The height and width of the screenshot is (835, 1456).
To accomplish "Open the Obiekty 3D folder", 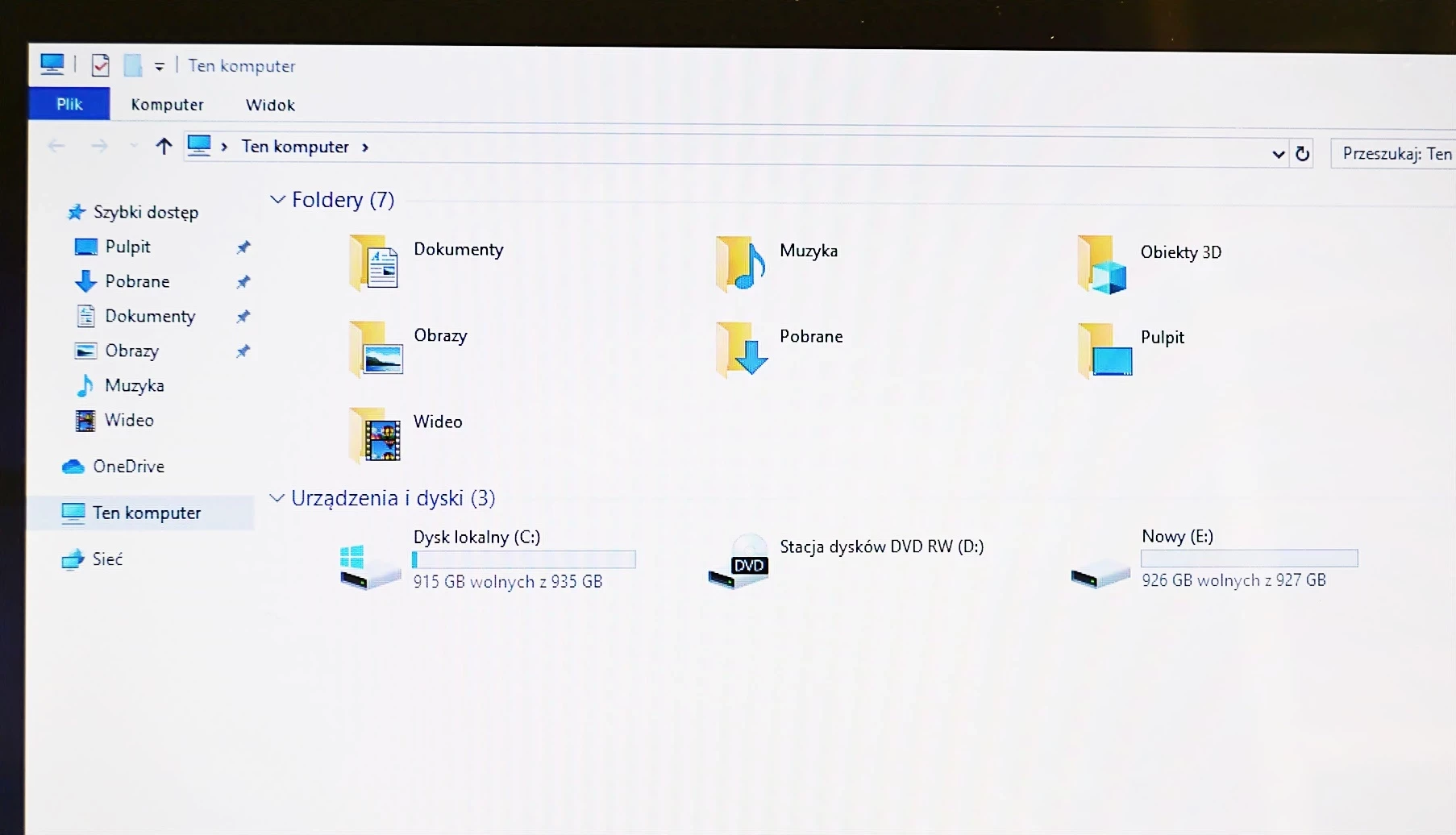I will point(1102,264).
